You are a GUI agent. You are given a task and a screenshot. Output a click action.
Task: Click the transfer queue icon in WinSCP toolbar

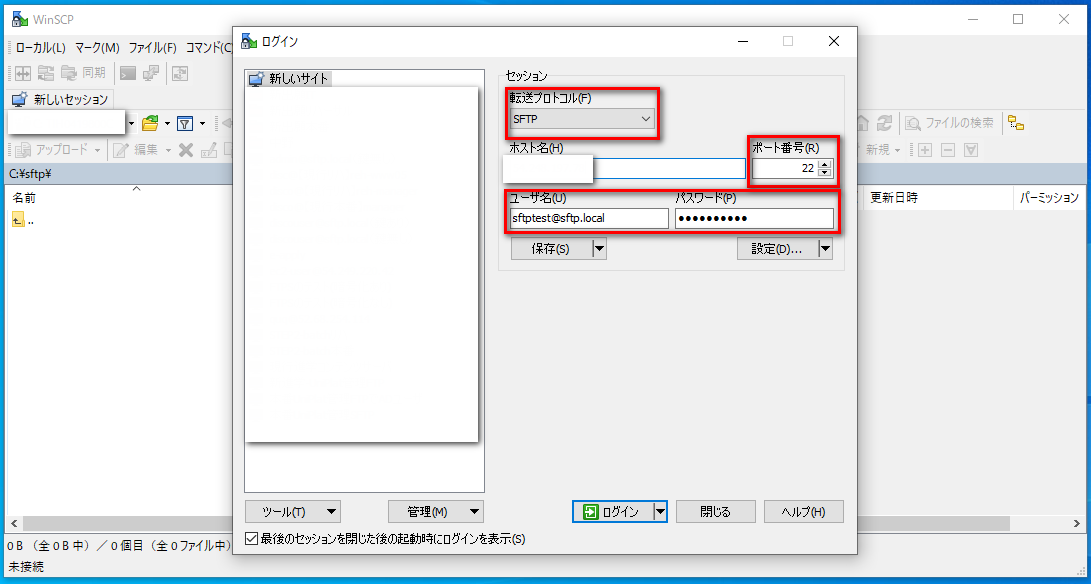(180, 72)
